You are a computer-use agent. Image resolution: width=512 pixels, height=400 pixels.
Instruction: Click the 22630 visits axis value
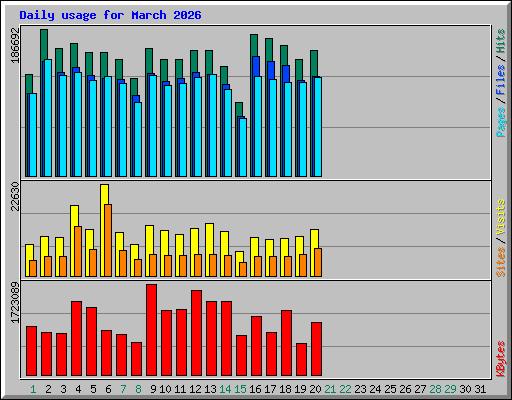[15, 197]
